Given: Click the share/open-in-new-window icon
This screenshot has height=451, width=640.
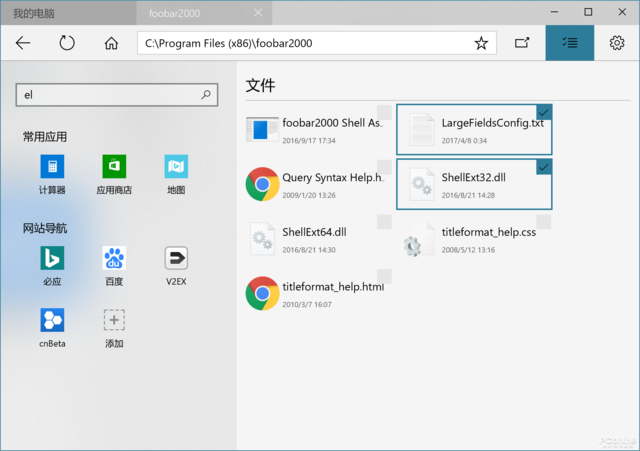Looking at the screenshot, I should pyautogui.click(x=522, y=43).
